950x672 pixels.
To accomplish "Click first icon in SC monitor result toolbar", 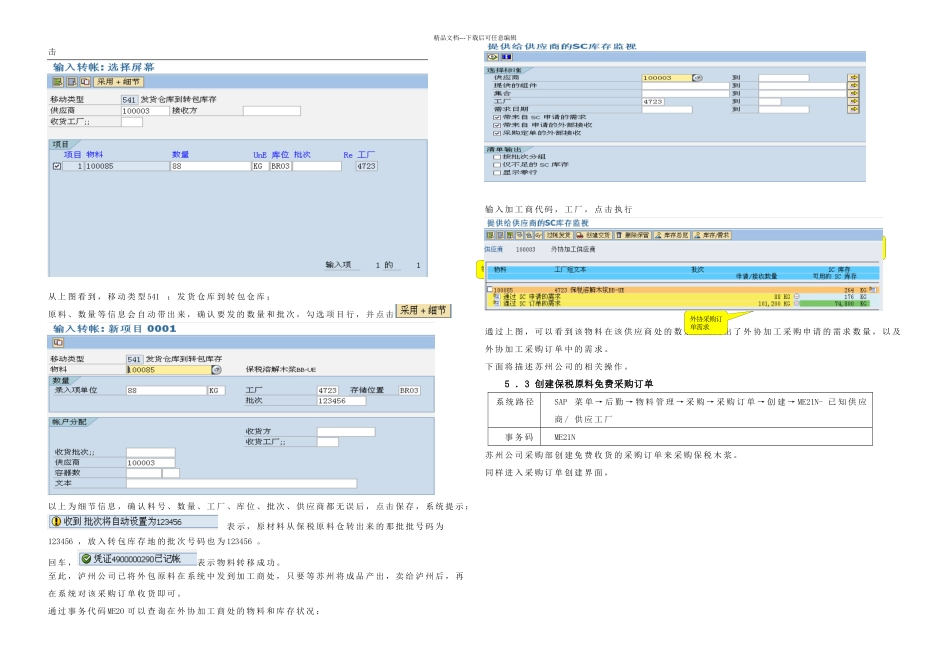I will pyautogui.click(x=491, y=235).
